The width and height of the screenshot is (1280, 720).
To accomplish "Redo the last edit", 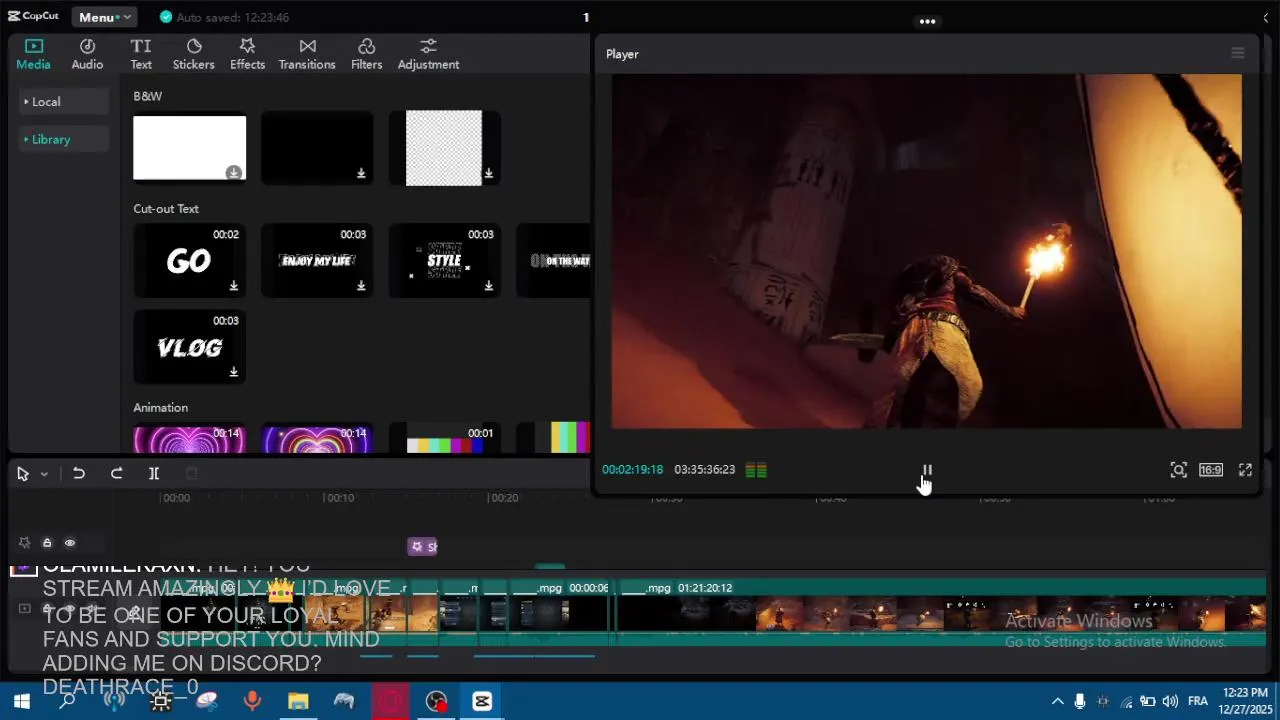I will click(x=116, y=474).
